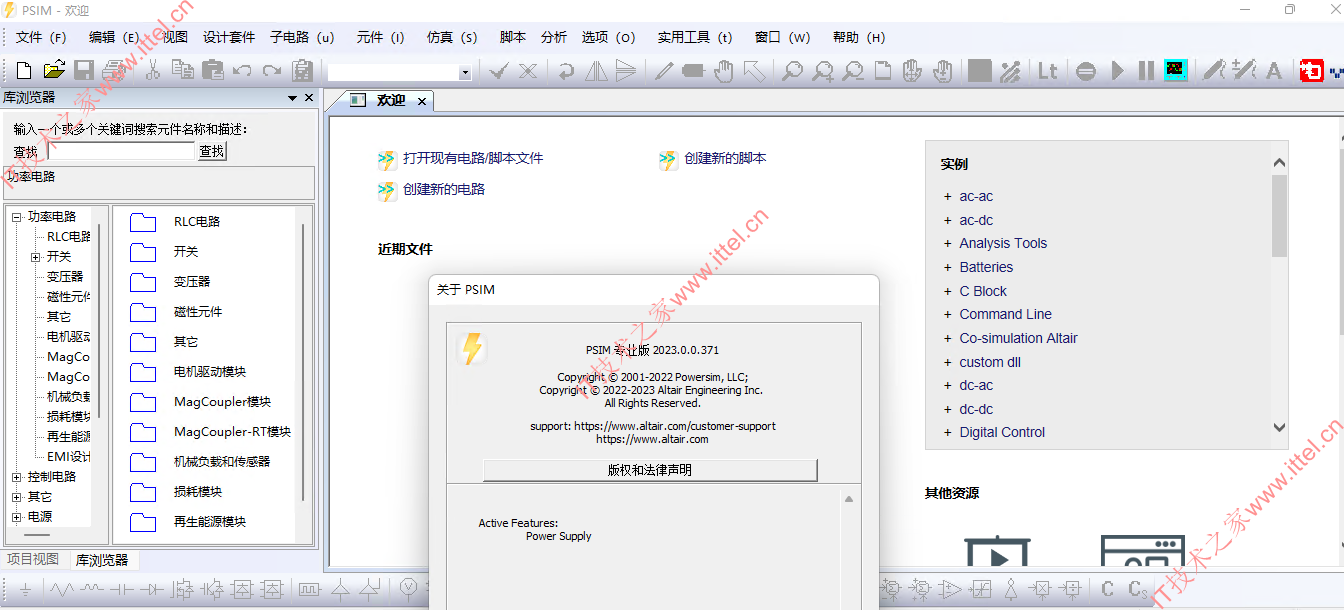Expand the Co-simulation Altair example
1344x610 pixels.
pos(947,338)
